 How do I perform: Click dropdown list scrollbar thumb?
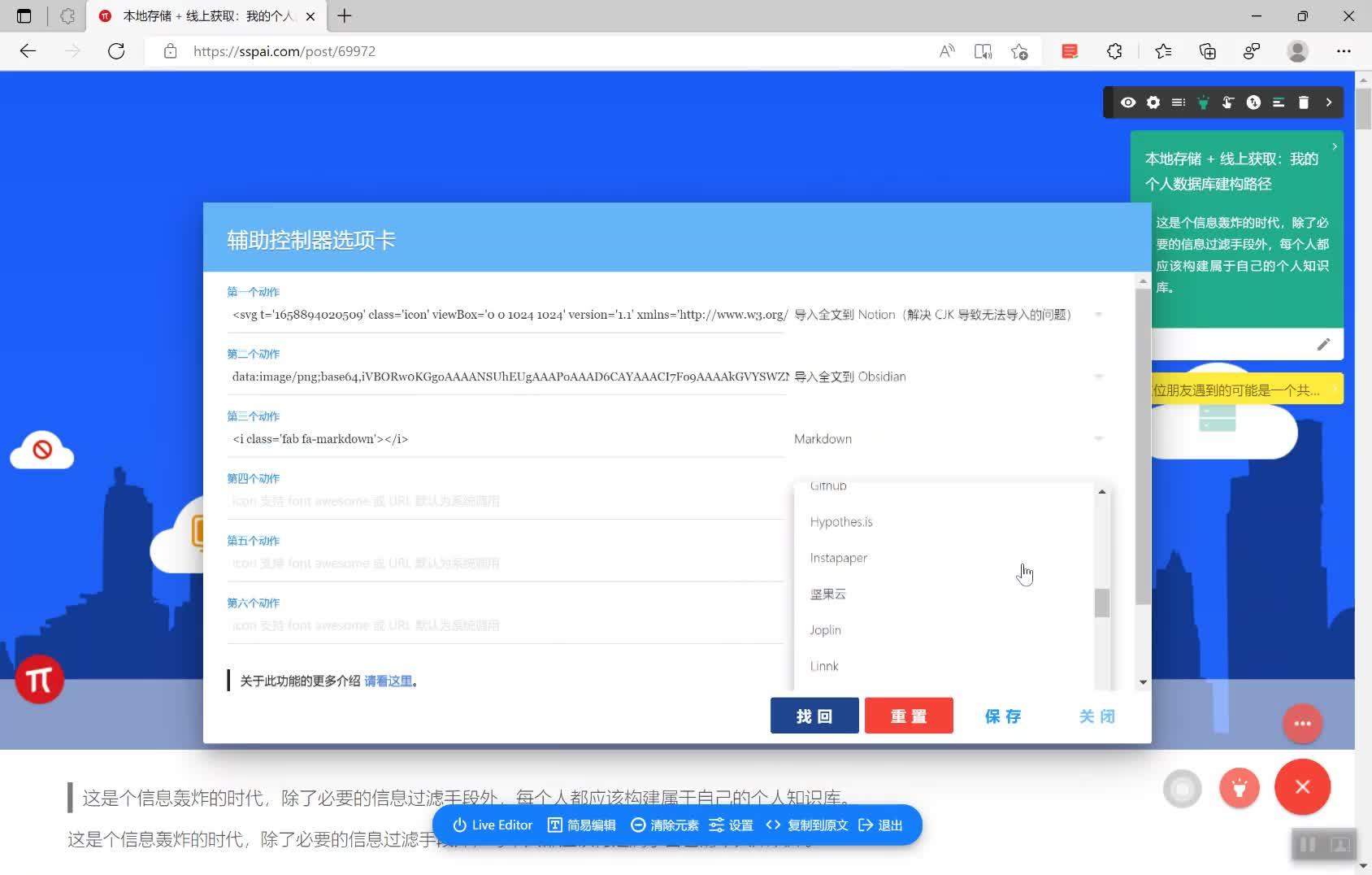(x=1101, y=603)
